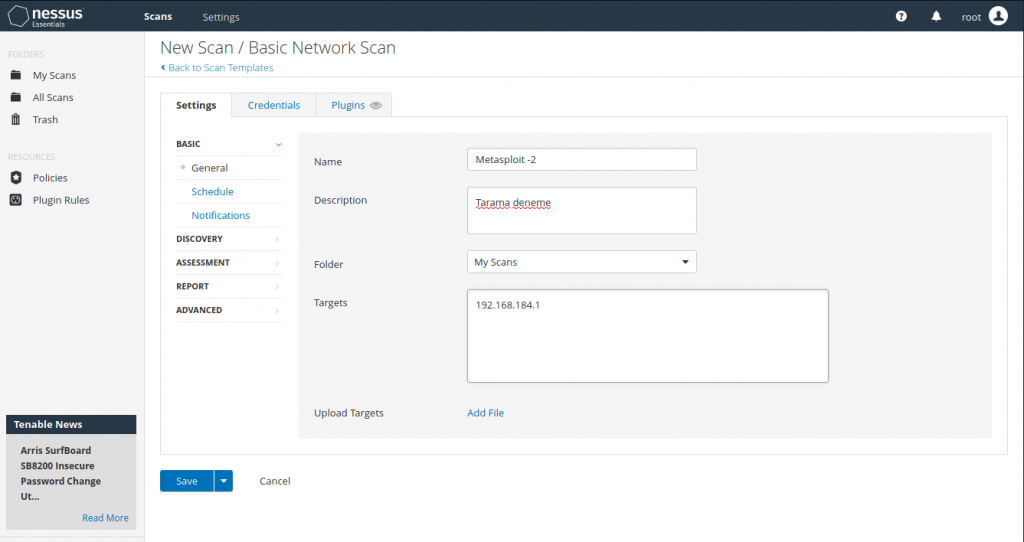Screen dimensions: 1024x542
Task: Click the New Scan / Basic Network Scan title
Action: coord(278,48)
